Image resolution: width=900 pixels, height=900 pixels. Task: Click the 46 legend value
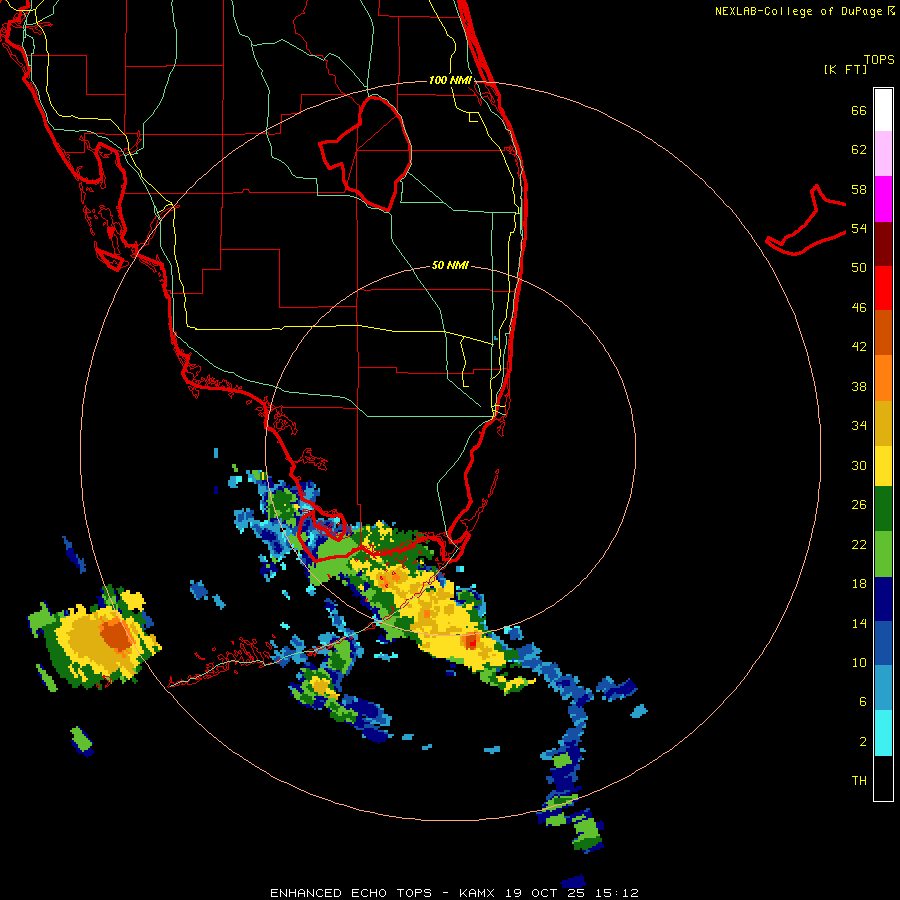pyautogui.click(x=859, y=308)
